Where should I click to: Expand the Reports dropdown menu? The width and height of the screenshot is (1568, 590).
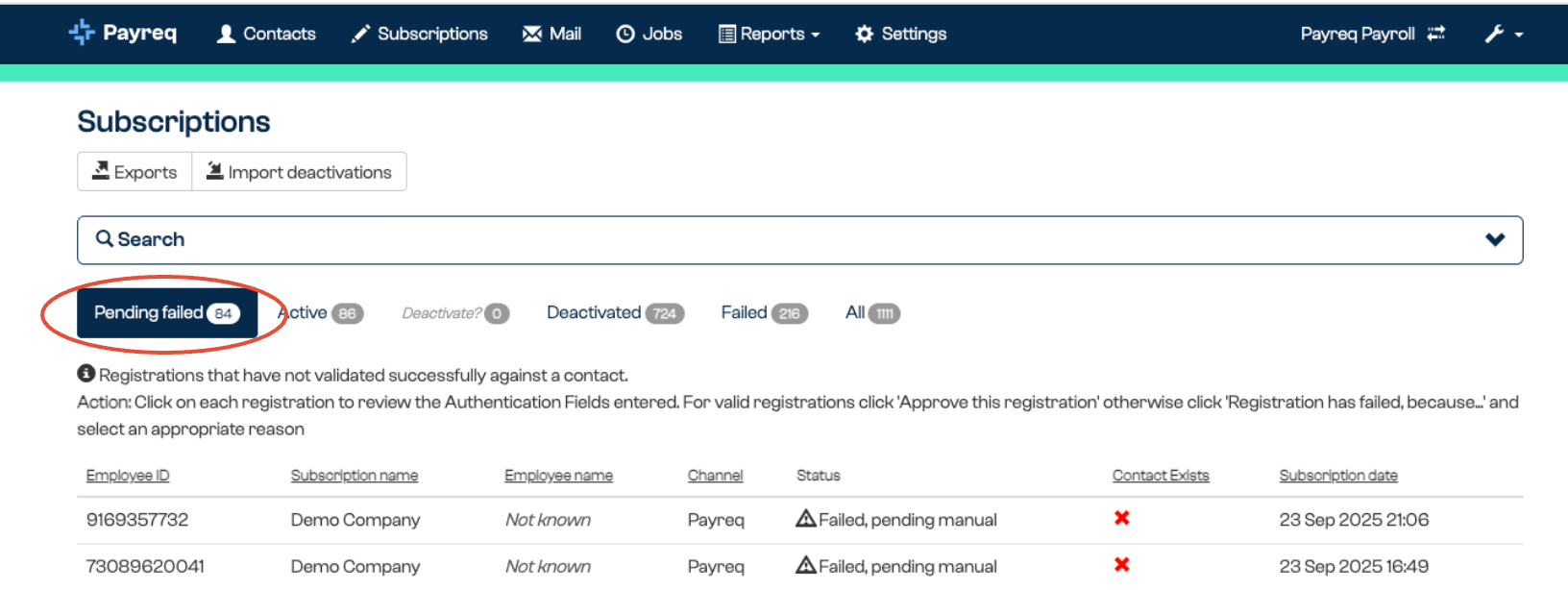pos(769,34)
